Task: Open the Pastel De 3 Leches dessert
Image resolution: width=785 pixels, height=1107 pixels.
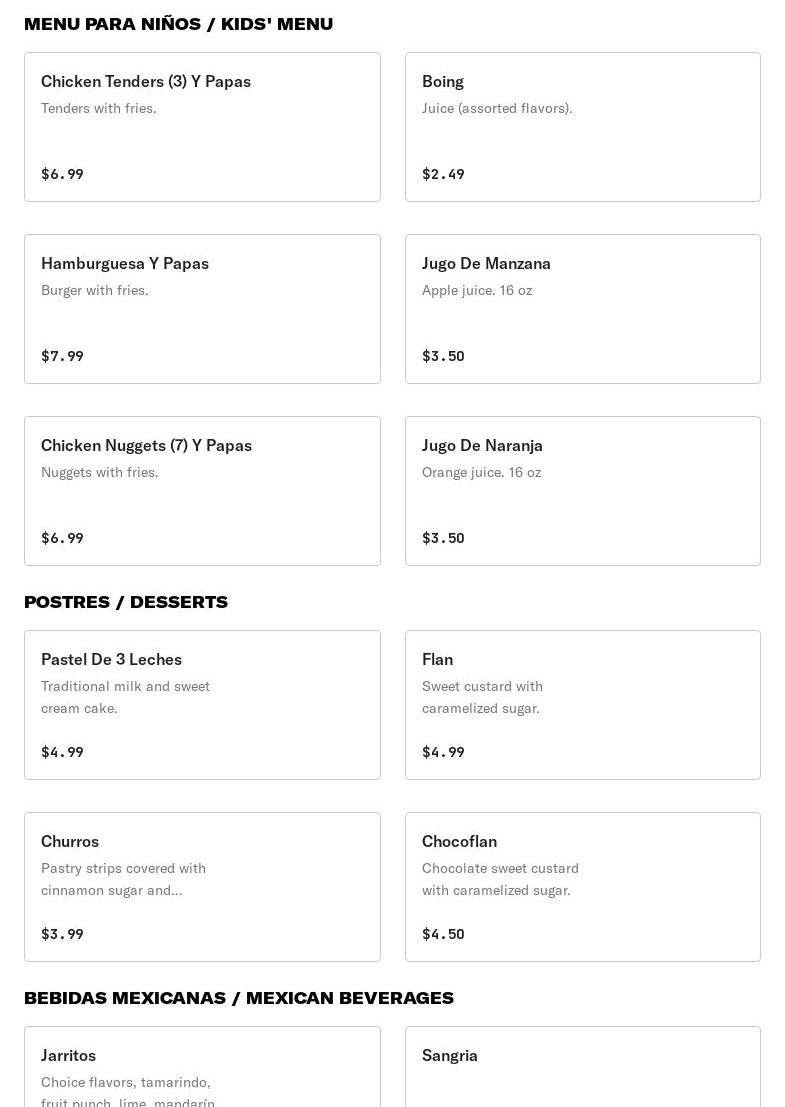Action: pos(111,660)
